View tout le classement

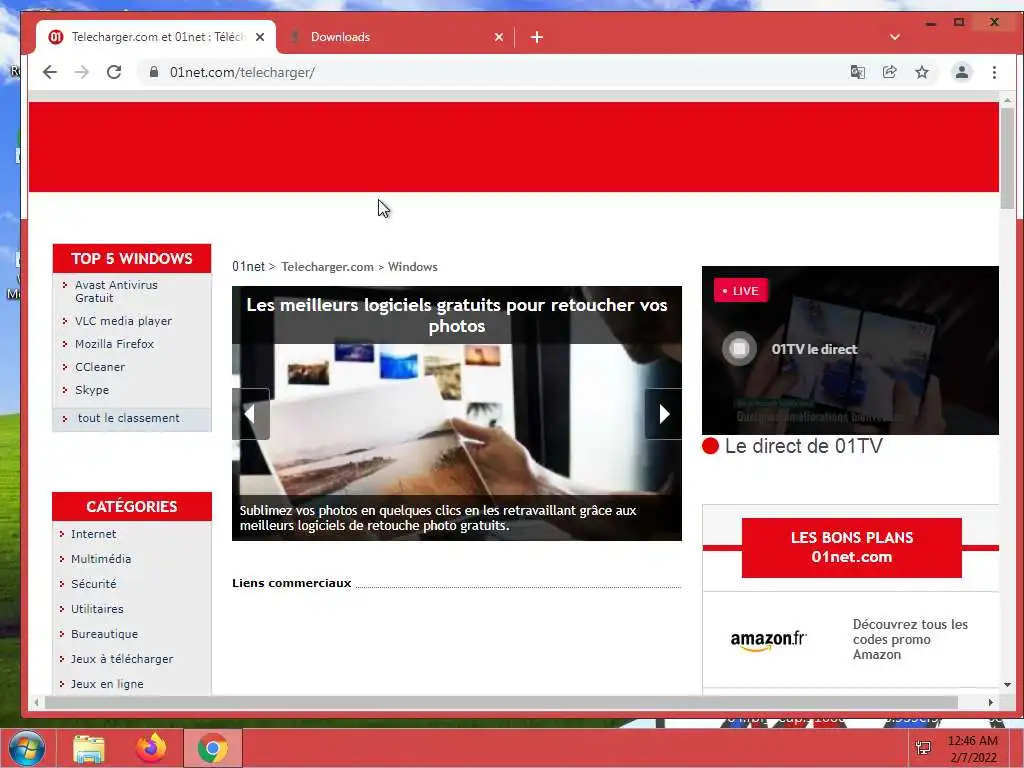click(x=129, y=418)
